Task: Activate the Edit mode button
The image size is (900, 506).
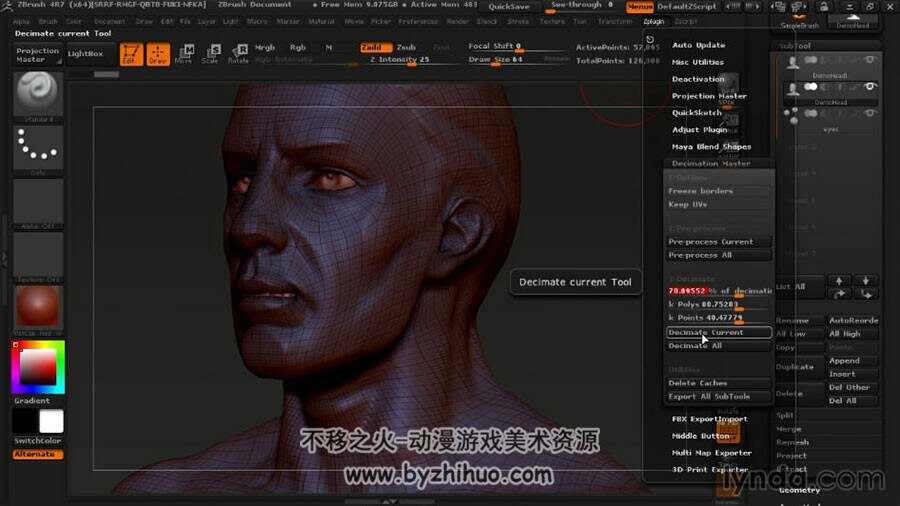Action: (131, 54)
